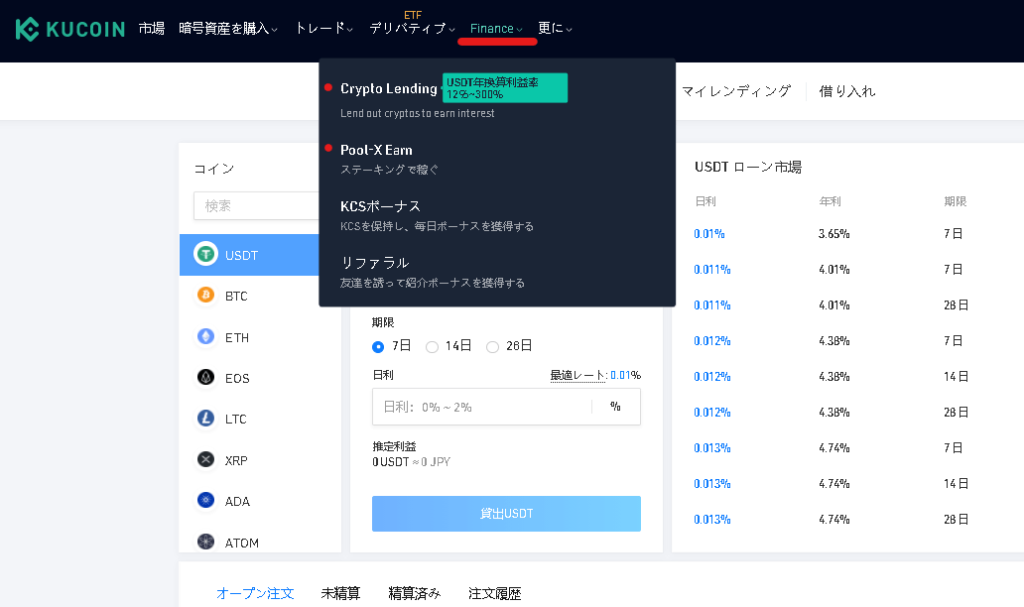Image resolution: width=1024 pixels, height=607 pixels.
Task: Click 0.012% daily rate in the 28日 row
Action: (x=712, y=412)
